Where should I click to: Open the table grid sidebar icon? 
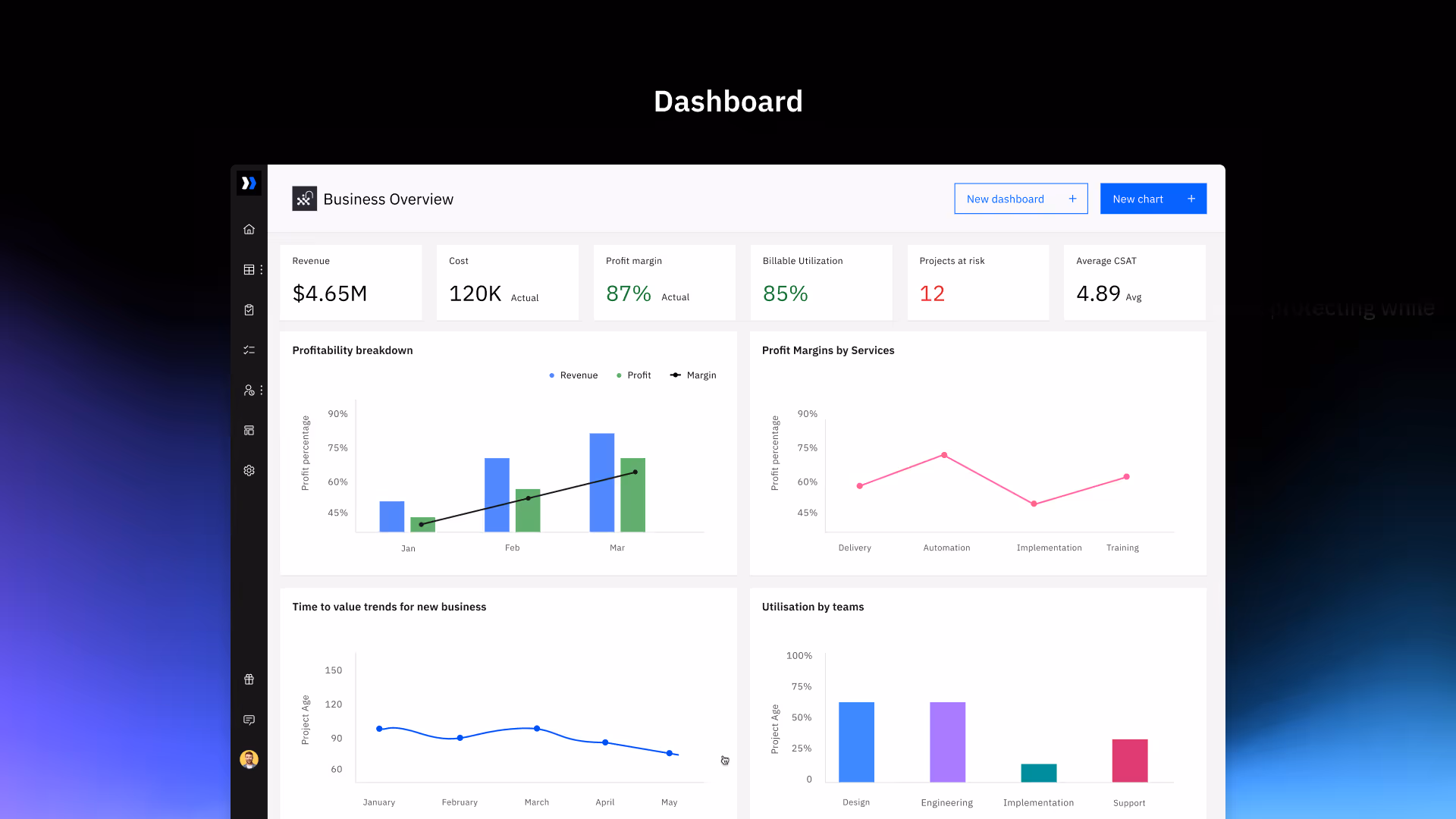pyautogui.click(x=249, y=269)
